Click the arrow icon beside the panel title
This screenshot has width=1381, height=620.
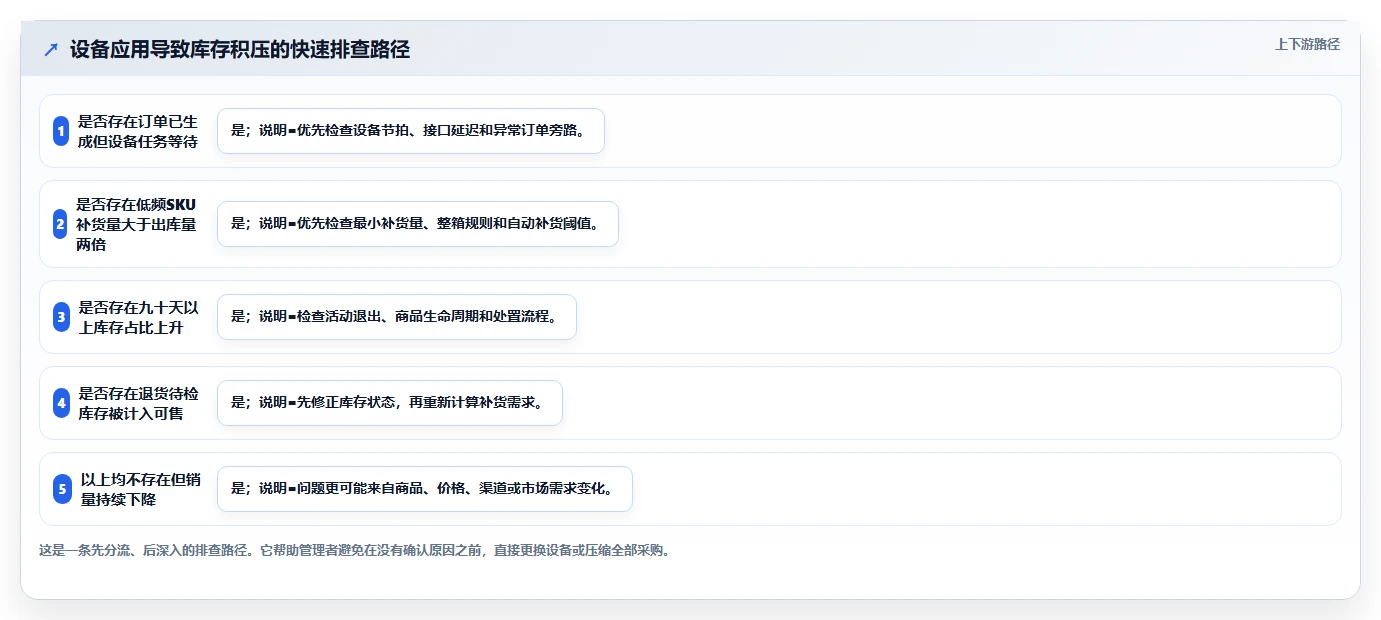pyautogui.click(x=51, y=50)
